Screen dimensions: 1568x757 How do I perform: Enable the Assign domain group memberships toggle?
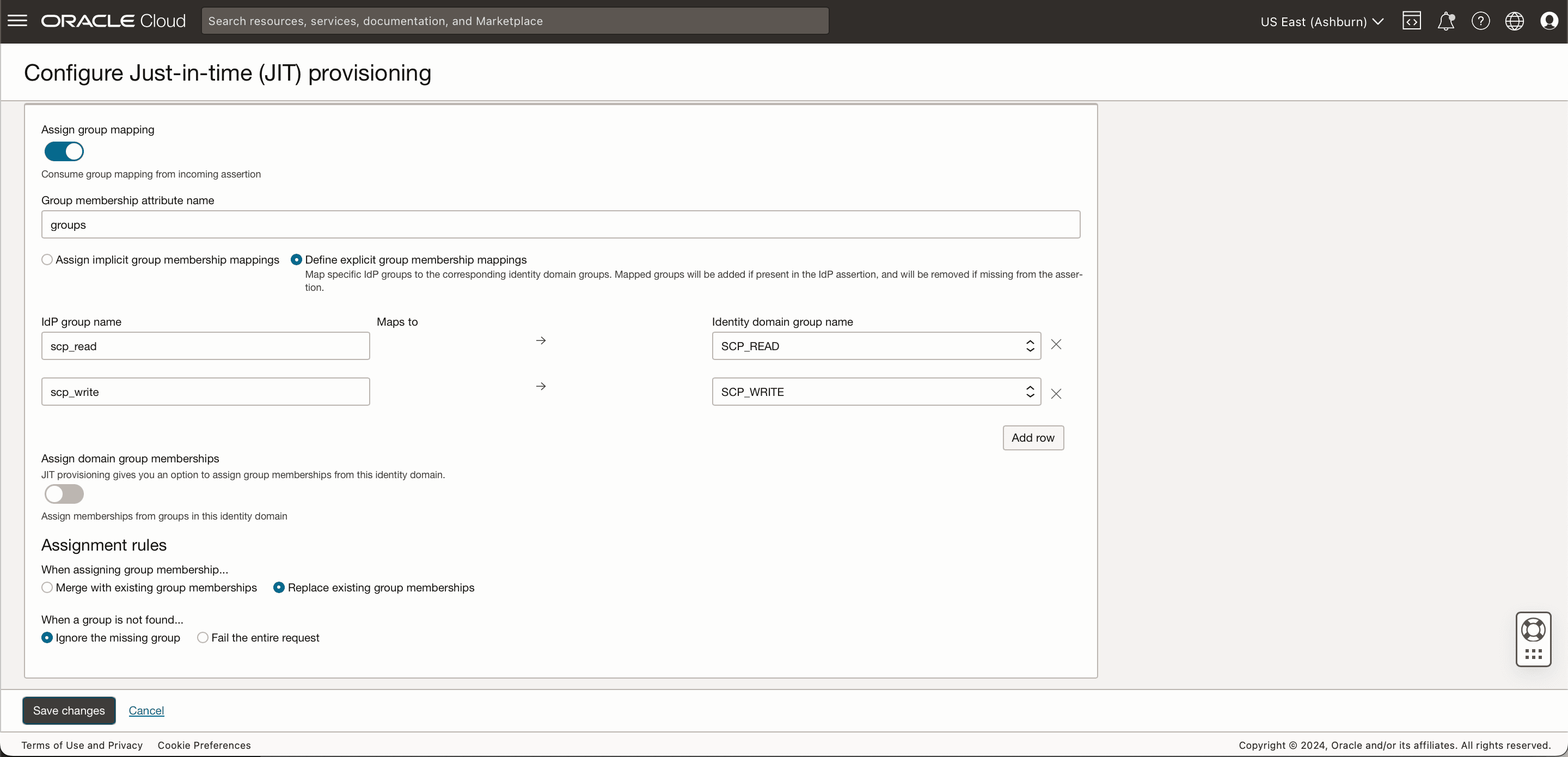pyautogui.click(x=64, y=494)
